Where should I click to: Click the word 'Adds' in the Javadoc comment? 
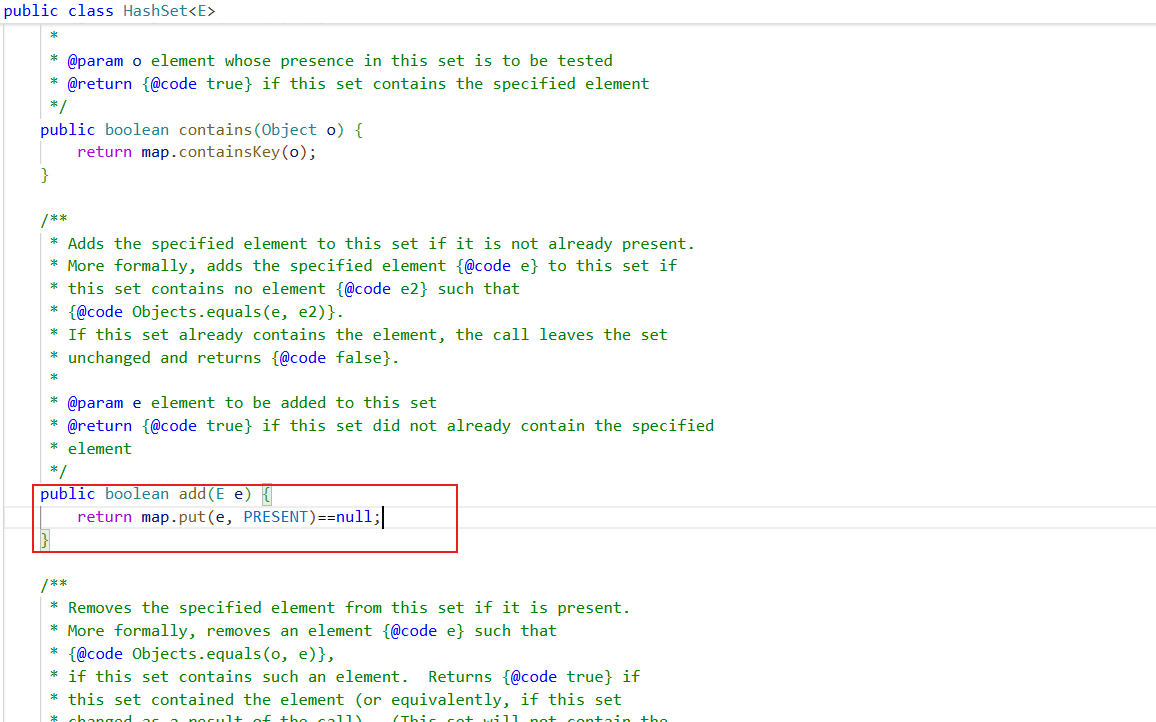pos(86,244)
